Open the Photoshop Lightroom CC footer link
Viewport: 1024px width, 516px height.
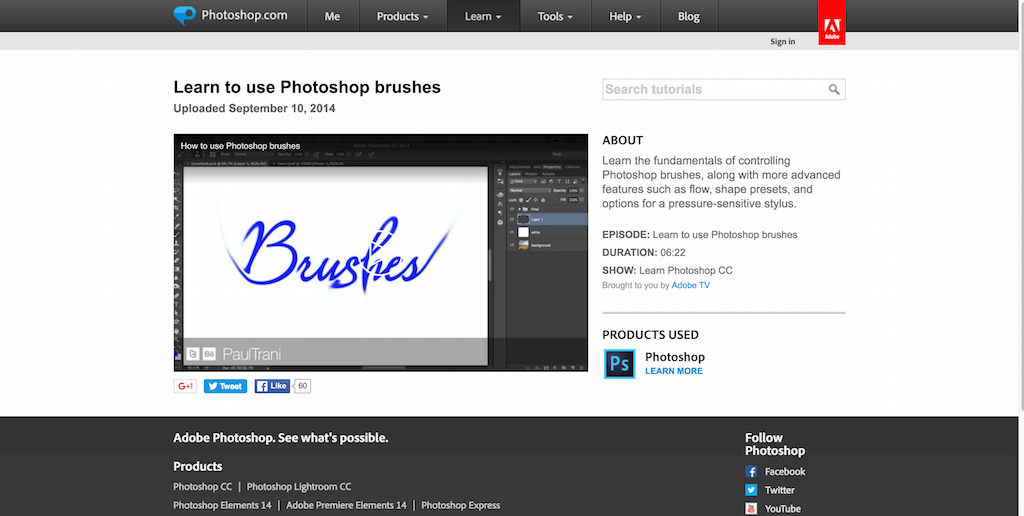point(299,487)
